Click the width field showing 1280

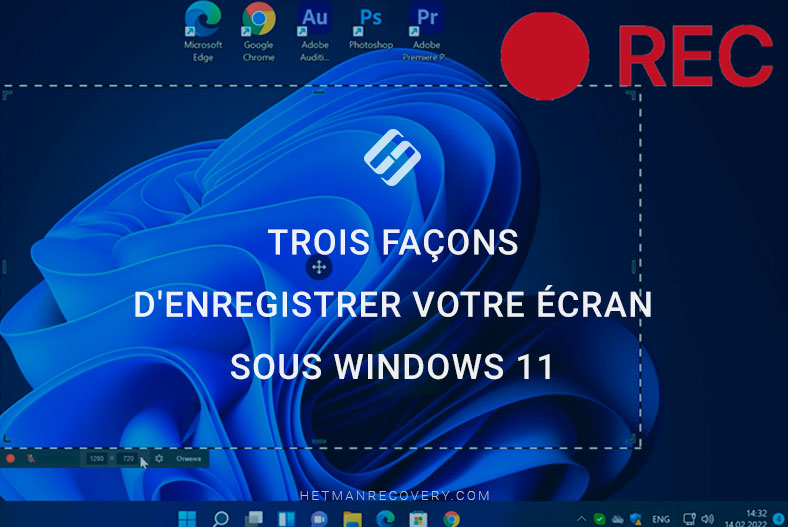[x=96, y=458]
